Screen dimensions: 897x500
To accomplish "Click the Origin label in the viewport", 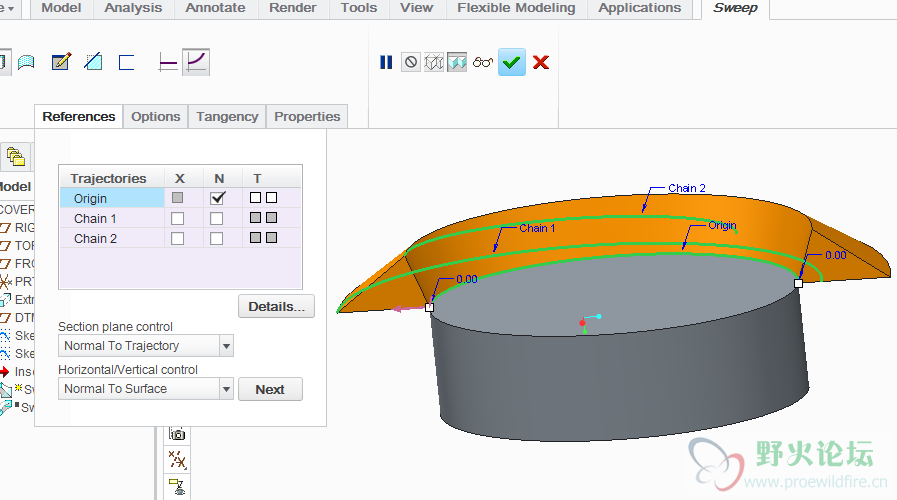I will tap(722, 225).
